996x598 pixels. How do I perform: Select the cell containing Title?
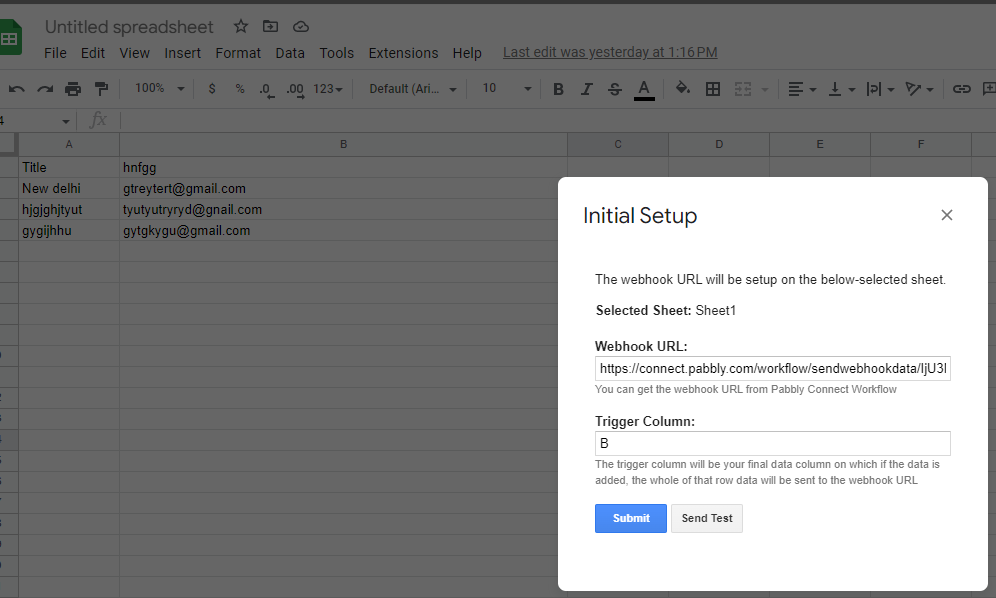coord(69,168)
